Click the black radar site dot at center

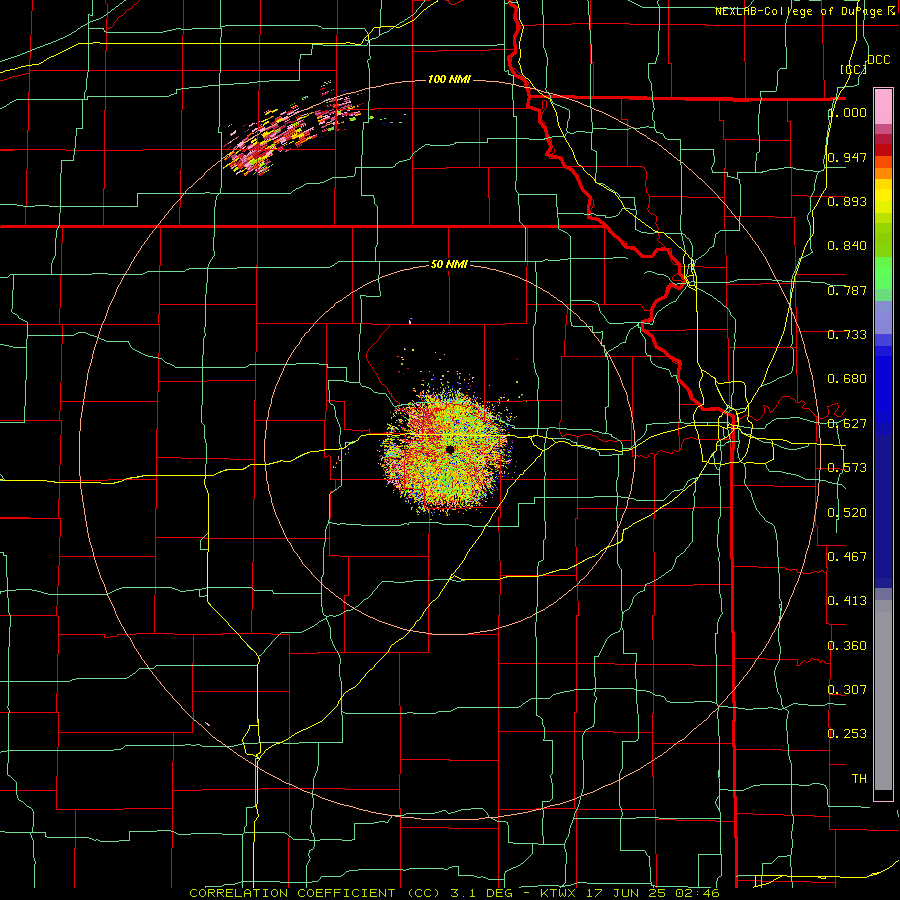point(449,449)
